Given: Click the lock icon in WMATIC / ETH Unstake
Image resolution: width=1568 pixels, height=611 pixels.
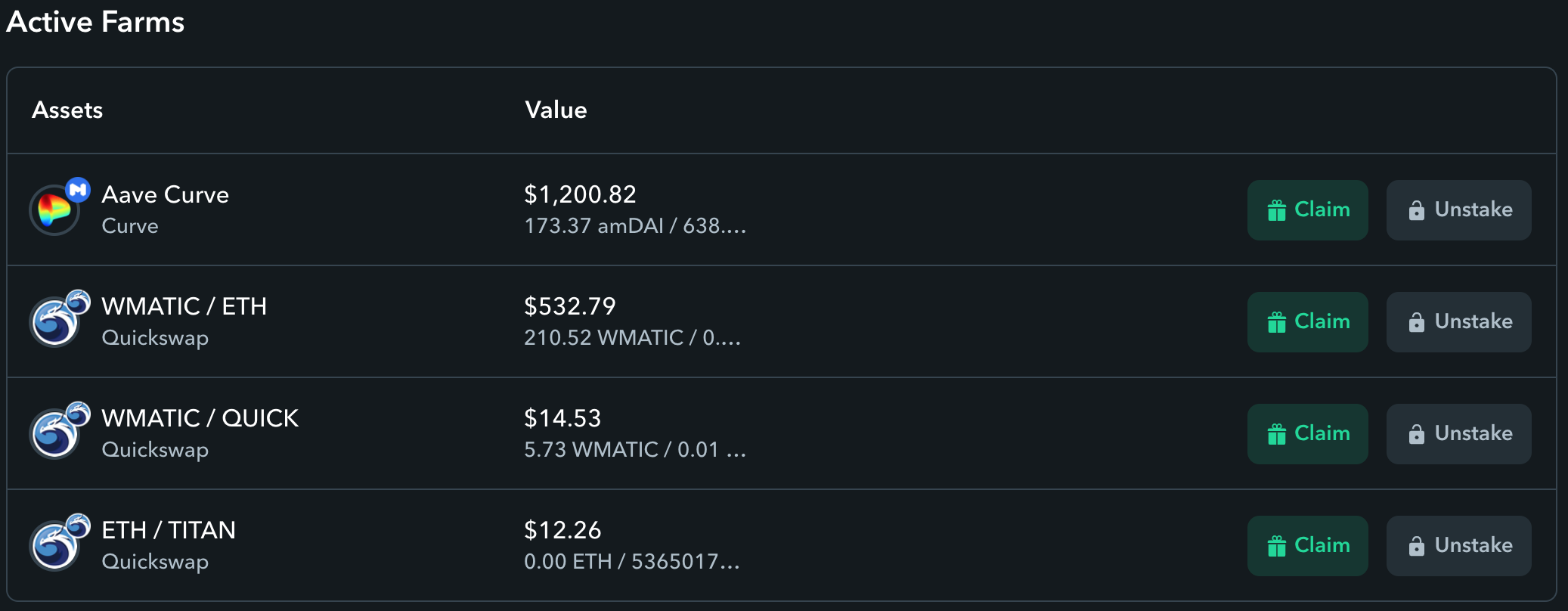Looking at the screenshot, I should pos(1417,322).
